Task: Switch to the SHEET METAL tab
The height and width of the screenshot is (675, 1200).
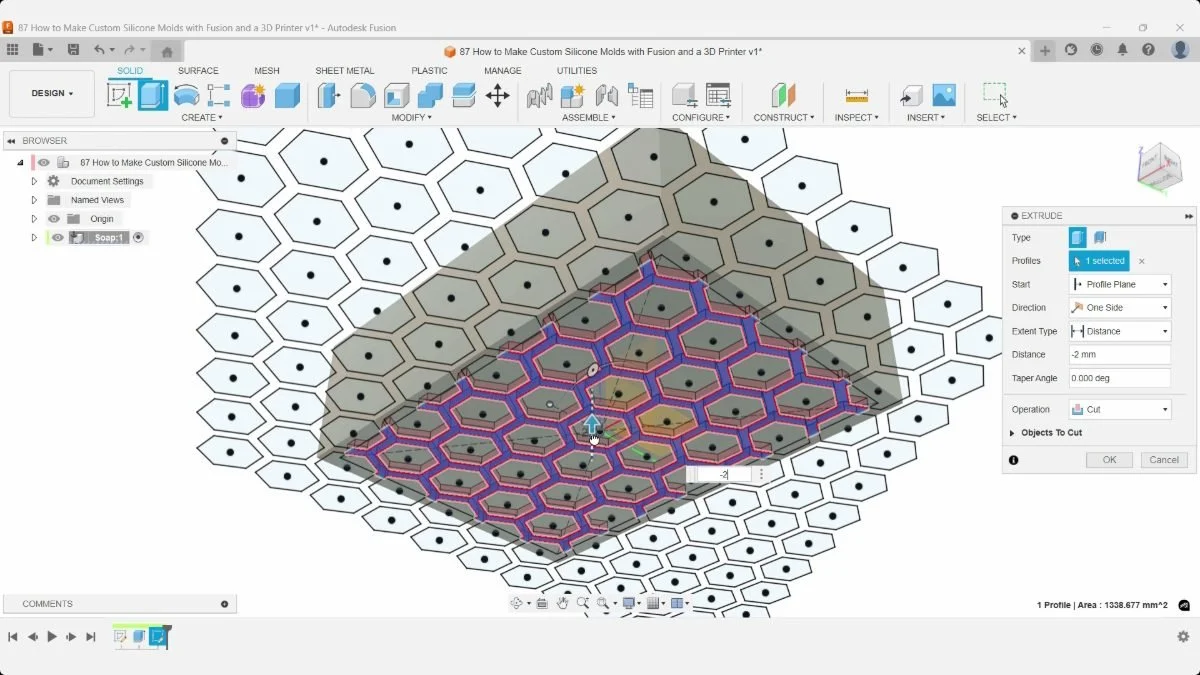Action: pos(345,71)
